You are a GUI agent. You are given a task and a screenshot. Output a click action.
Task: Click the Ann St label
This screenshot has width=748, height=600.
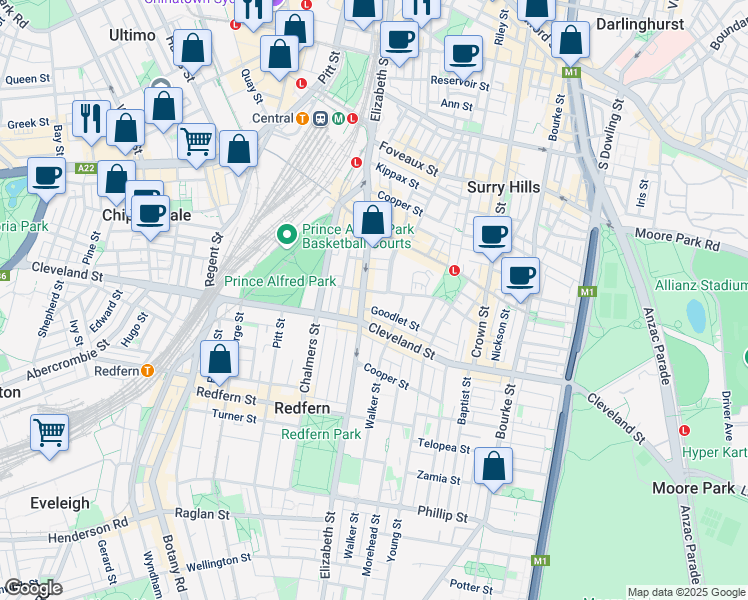457,104
